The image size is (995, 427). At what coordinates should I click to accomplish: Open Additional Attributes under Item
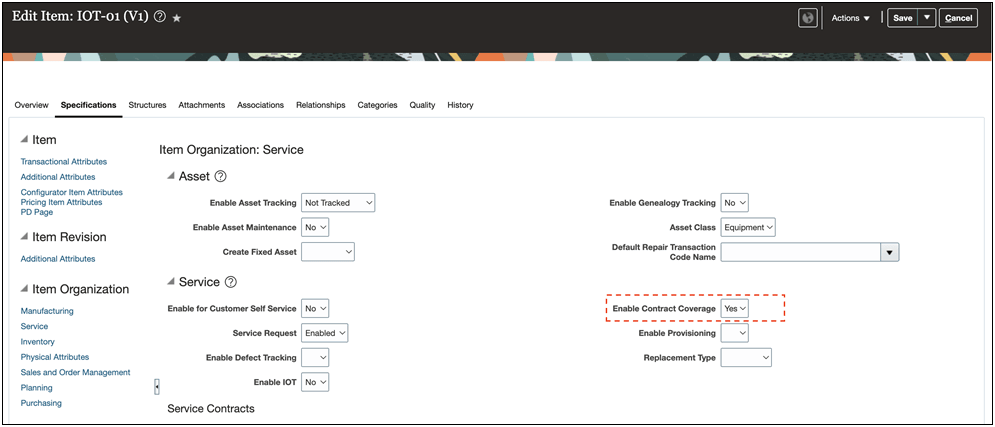(x=58, y=177)
